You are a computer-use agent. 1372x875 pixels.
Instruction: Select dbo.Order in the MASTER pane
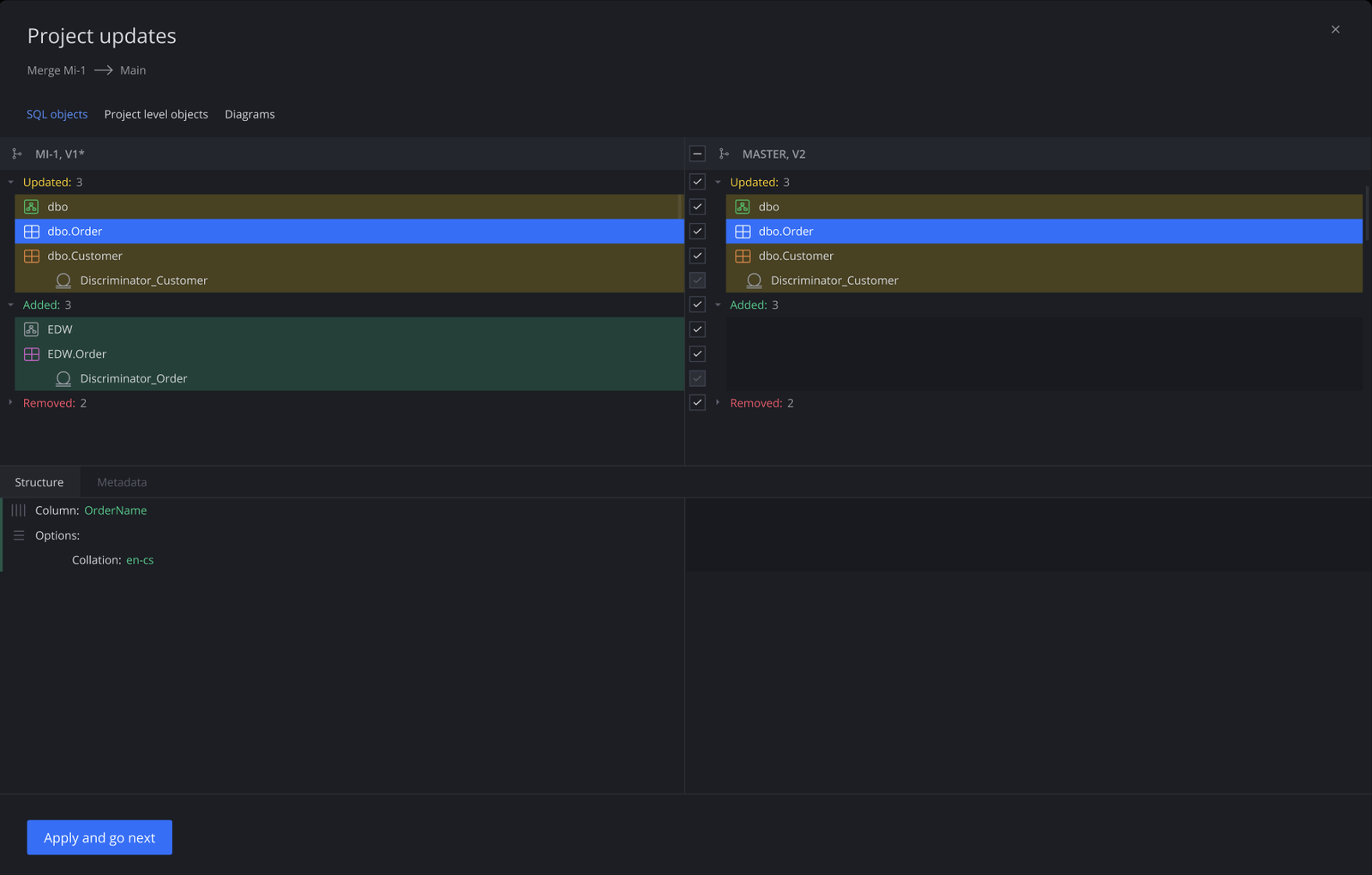tap(1044, 232)
